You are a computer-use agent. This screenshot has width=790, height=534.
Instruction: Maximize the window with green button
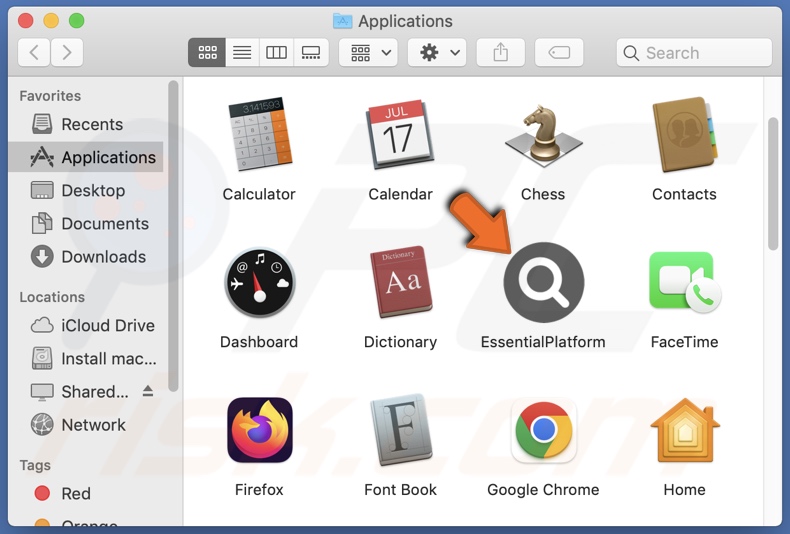pyautogui.click(x=77, y=21)
